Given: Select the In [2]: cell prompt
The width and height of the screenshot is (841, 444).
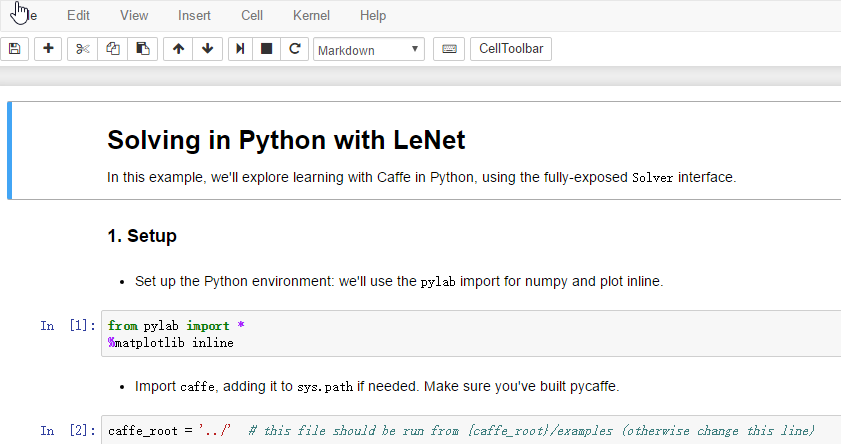Looking at the screenshot, I should click(x=68, y=431).
